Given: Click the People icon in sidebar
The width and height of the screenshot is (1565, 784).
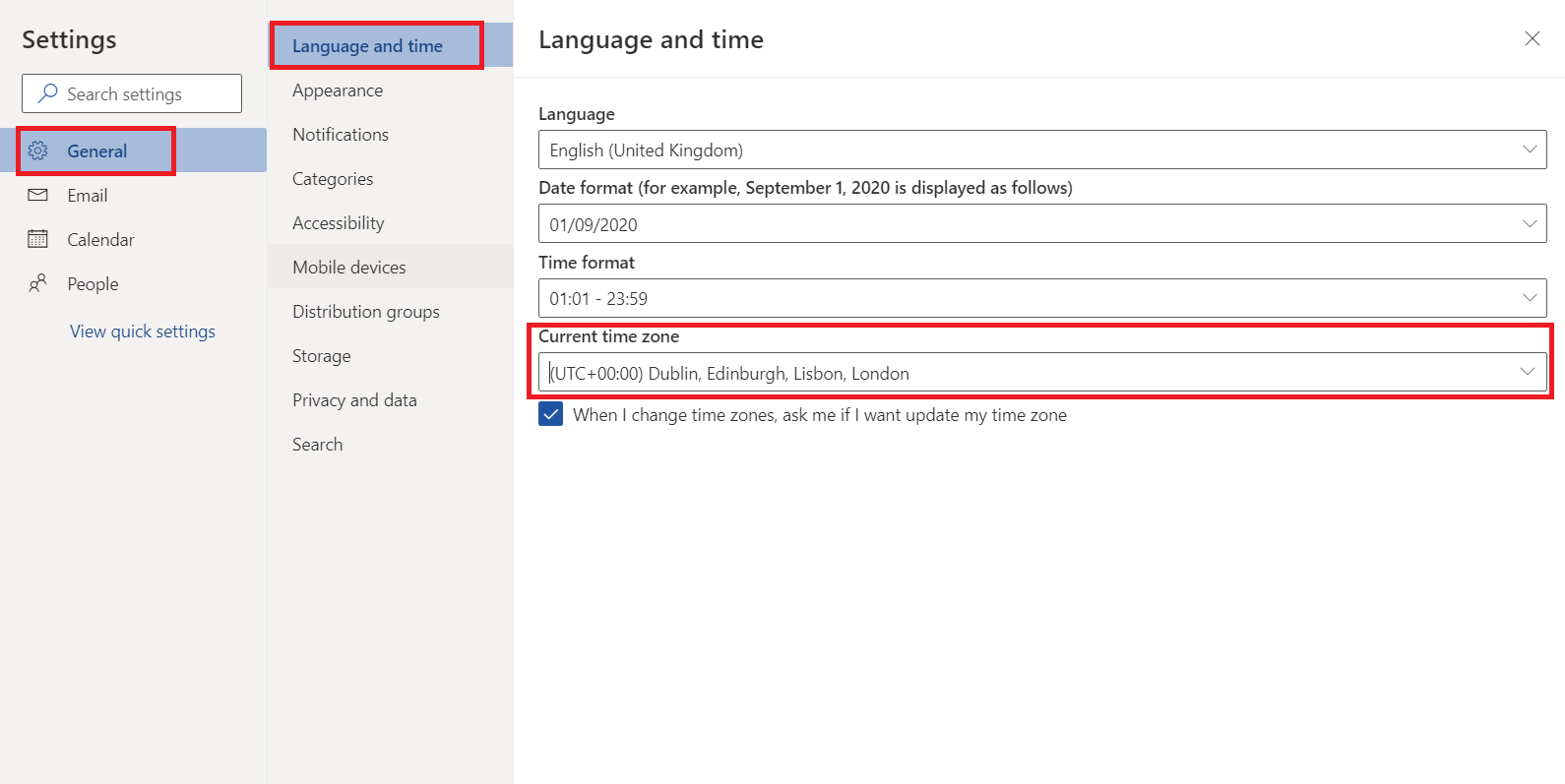Looking at the screenshot, I should pos(38,283).
